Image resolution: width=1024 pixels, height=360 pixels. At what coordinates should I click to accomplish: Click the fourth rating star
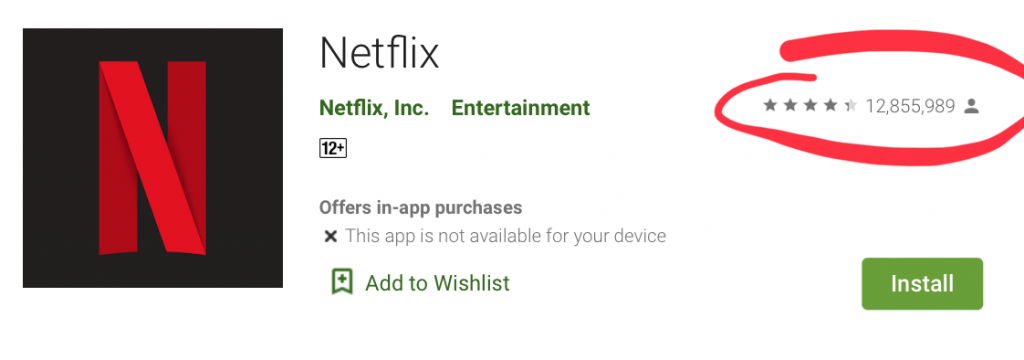(x=831, y=105)
